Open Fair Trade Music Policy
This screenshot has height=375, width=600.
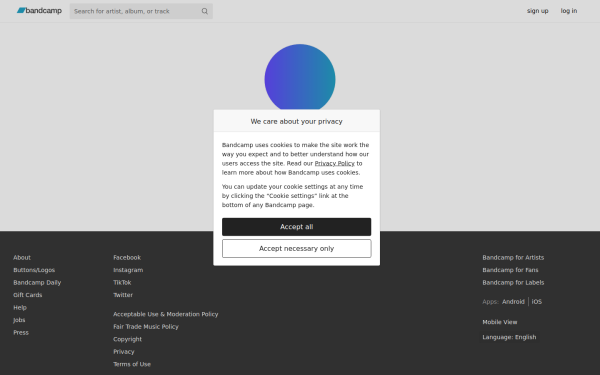pos(146,327)
